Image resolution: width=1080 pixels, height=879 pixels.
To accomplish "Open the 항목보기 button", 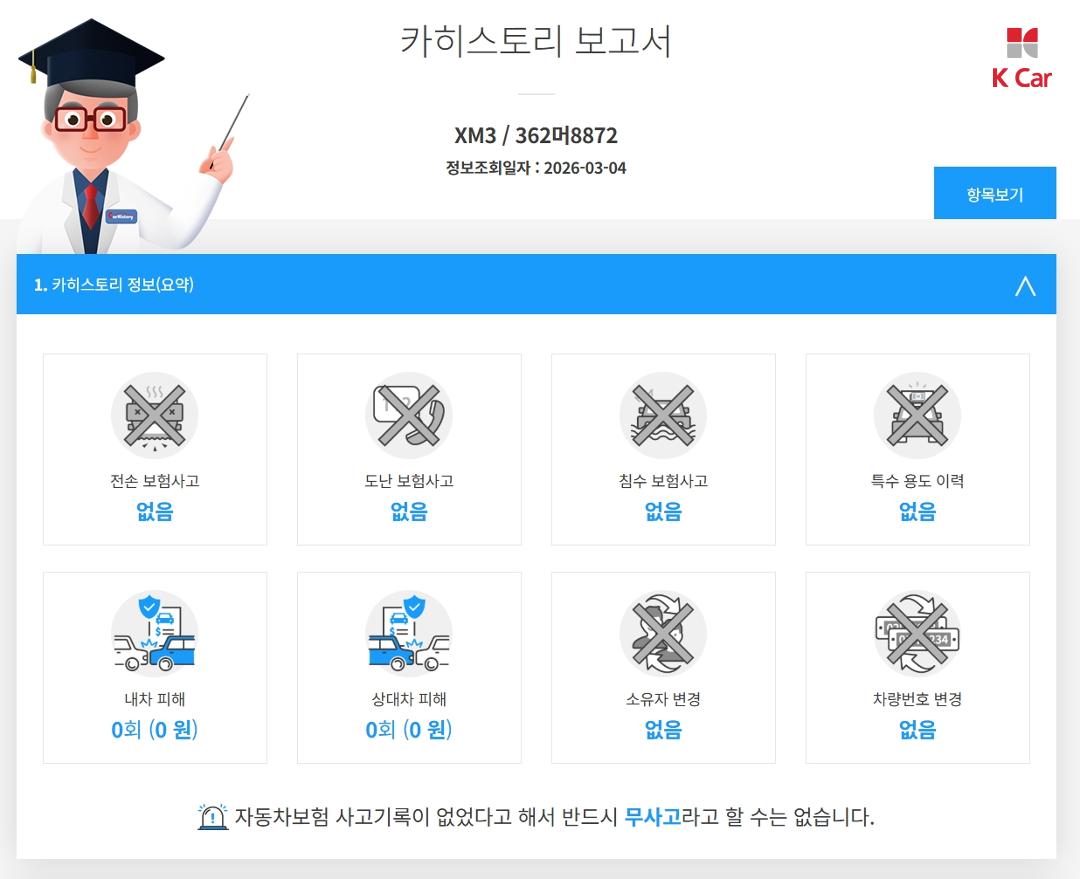I will point(995,193).
